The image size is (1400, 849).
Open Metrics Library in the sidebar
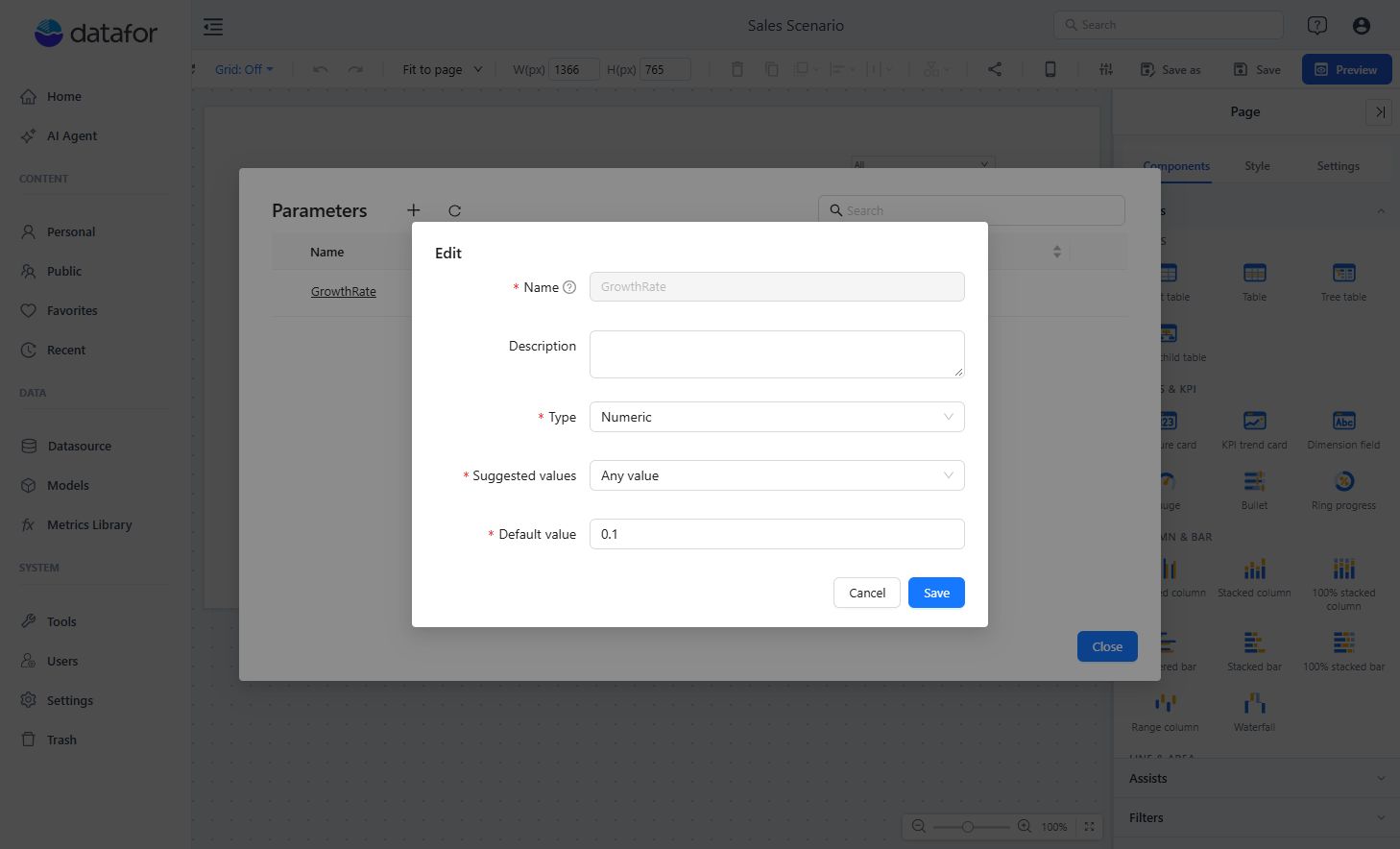click(x=89, y=524)
